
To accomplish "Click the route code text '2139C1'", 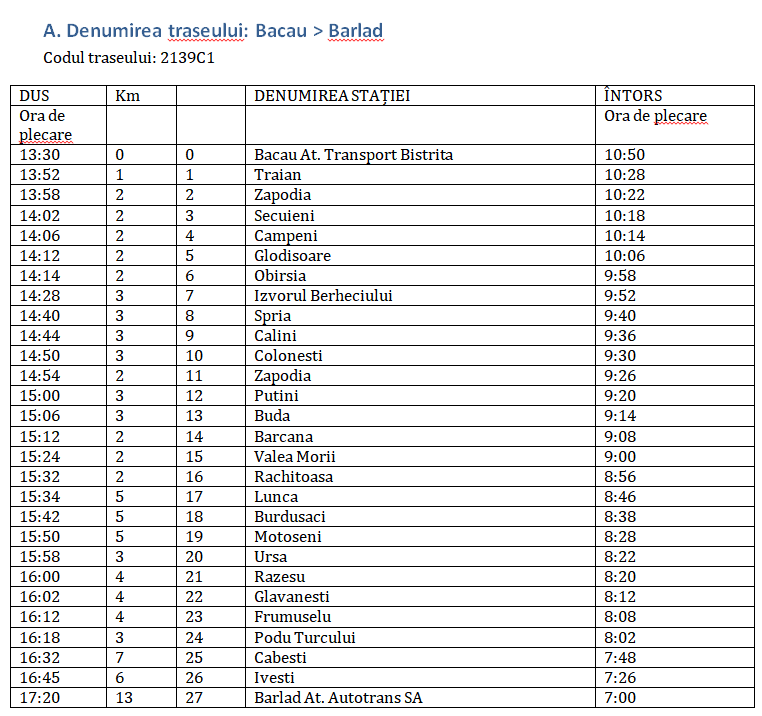I will click(187, 58).
